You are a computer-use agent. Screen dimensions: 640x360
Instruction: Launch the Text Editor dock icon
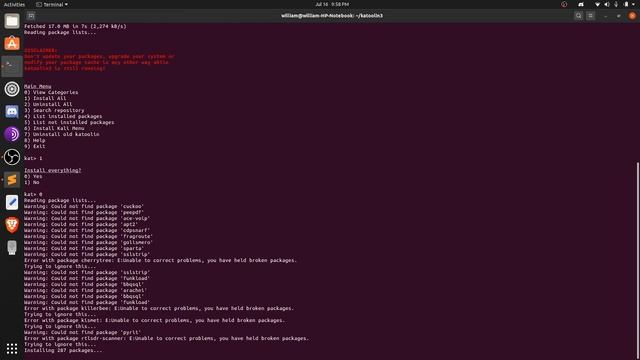[x=12, y=202]
